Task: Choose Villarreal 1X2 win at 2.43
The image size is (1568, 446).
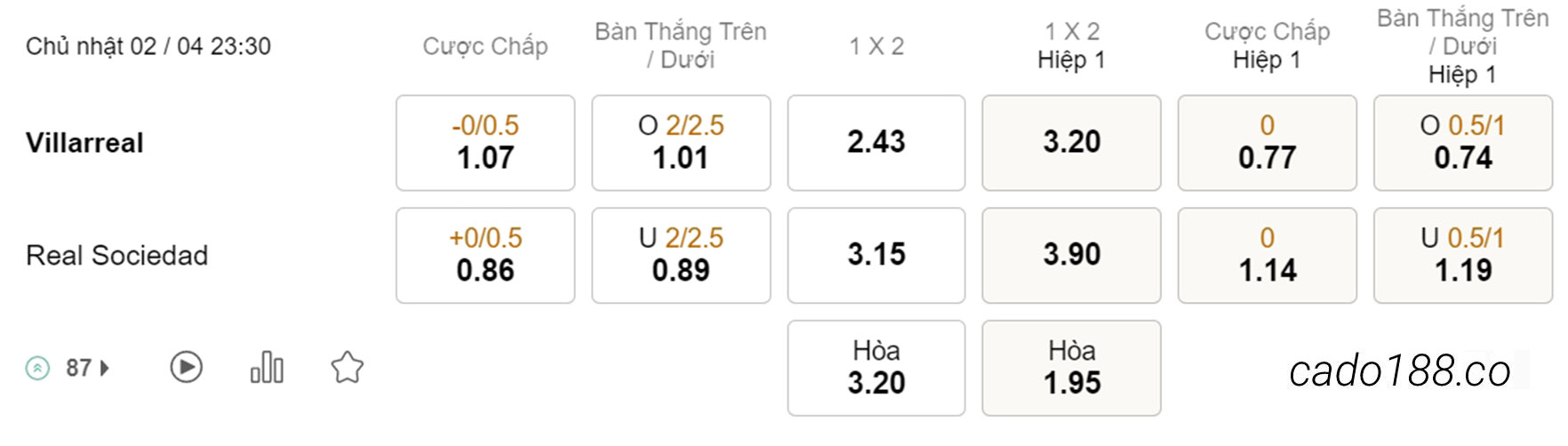Action: [876, 143]
